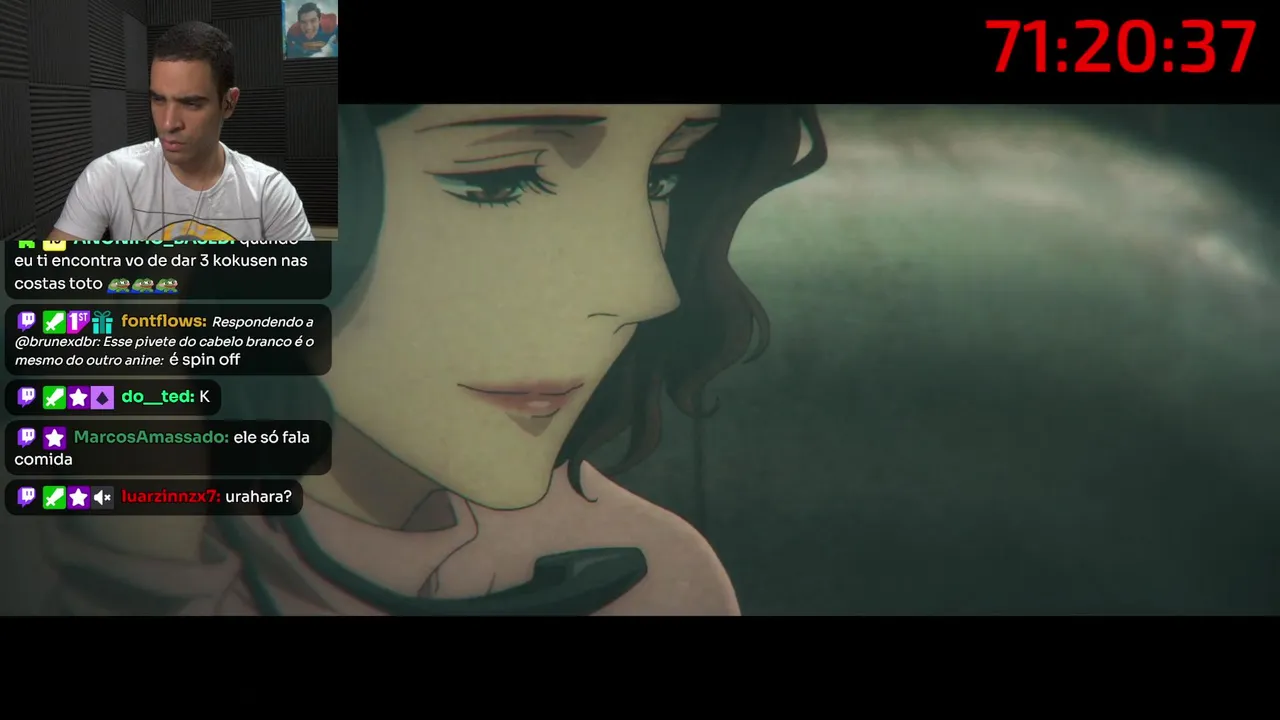The width and height of the screenshot is (1280, 720).
Task: Click the muted speaker badge beside luarzinnzx7
Action: coord(102,496)
